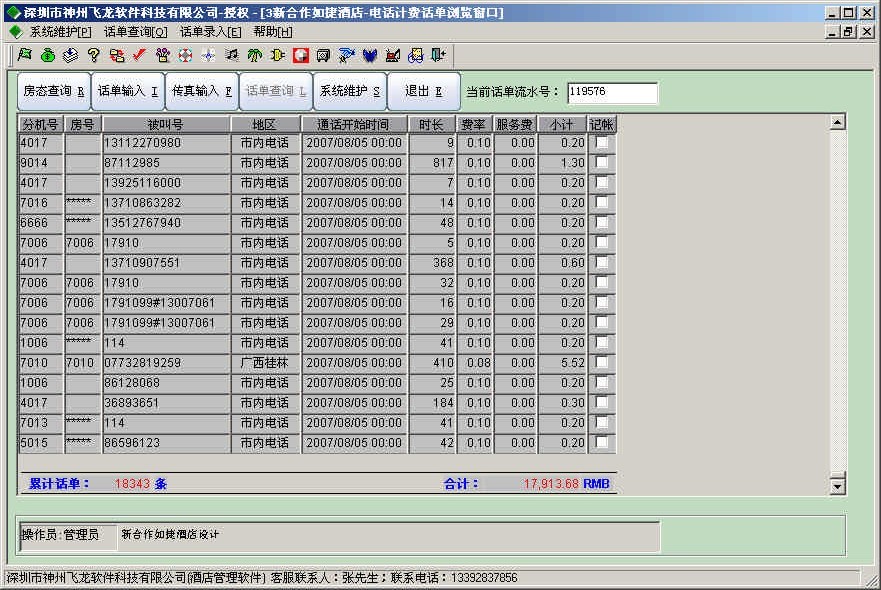This screenshot has height=590, width=881.
Task: Click the 传真输入 F button
Action: coord(202,91)
